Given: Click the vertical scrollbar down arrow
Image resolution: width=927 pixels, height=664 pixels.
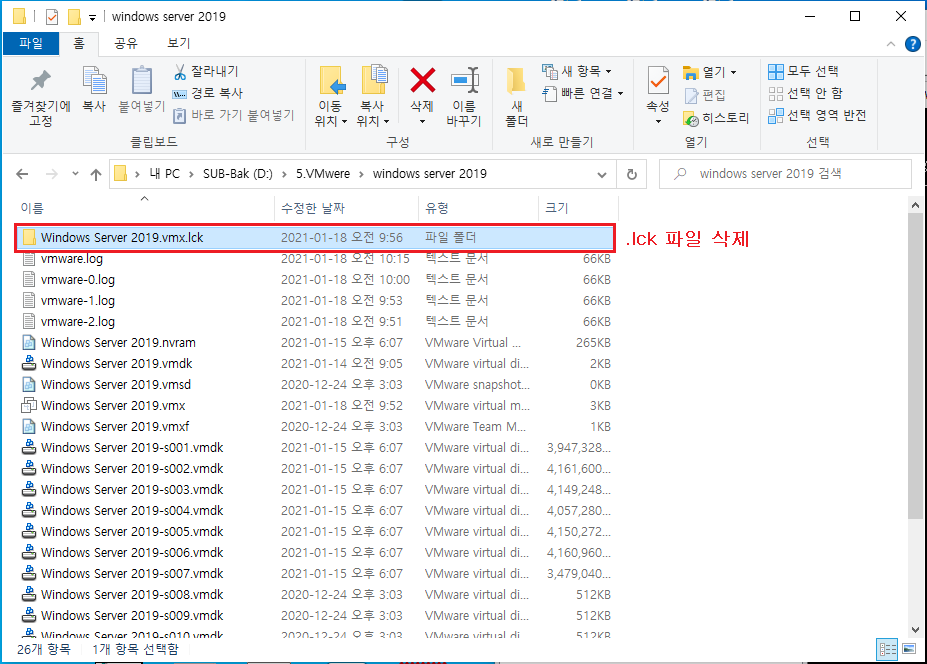Looking at the screenshot, I should coord(916,630).
